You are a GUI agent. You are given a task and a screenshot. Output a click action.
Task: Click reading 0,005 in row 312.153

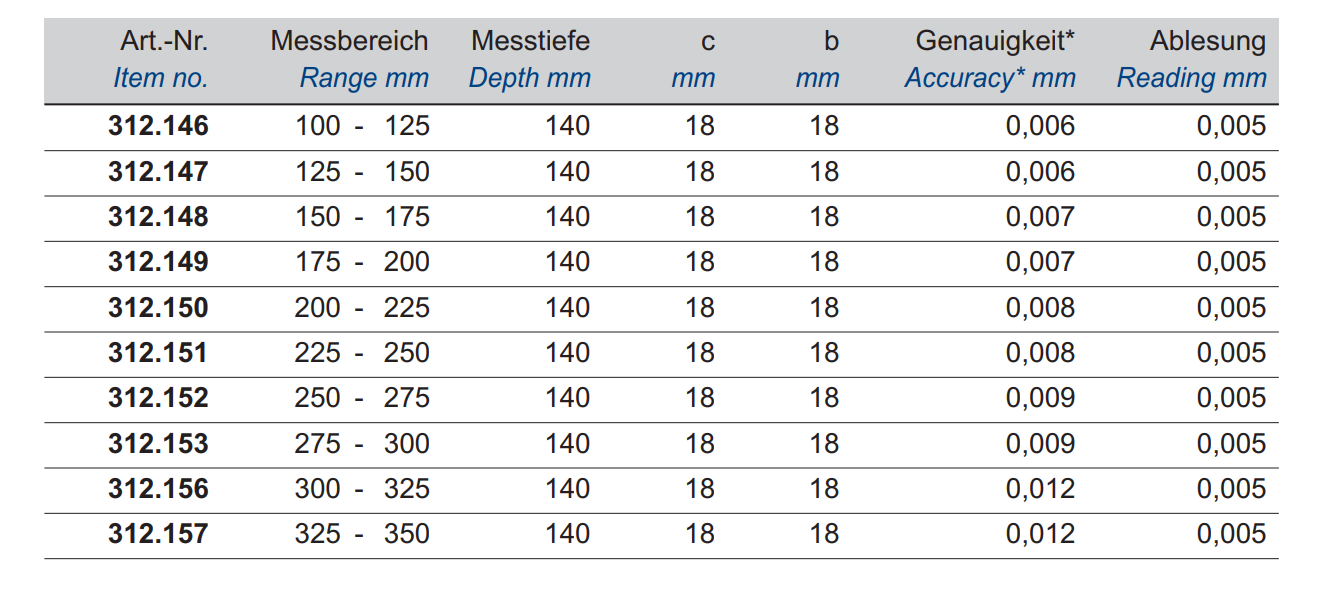tap(1231, 444)
